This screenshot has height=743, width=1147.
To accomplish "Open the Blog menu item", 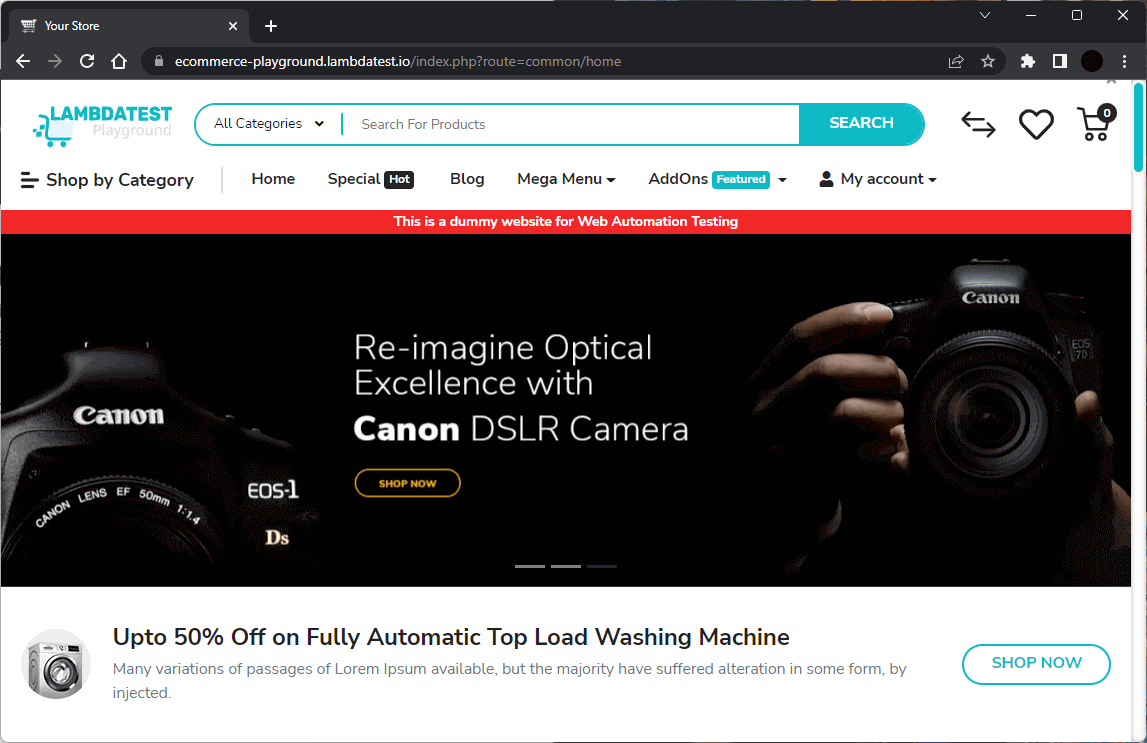I will (467, 178).
